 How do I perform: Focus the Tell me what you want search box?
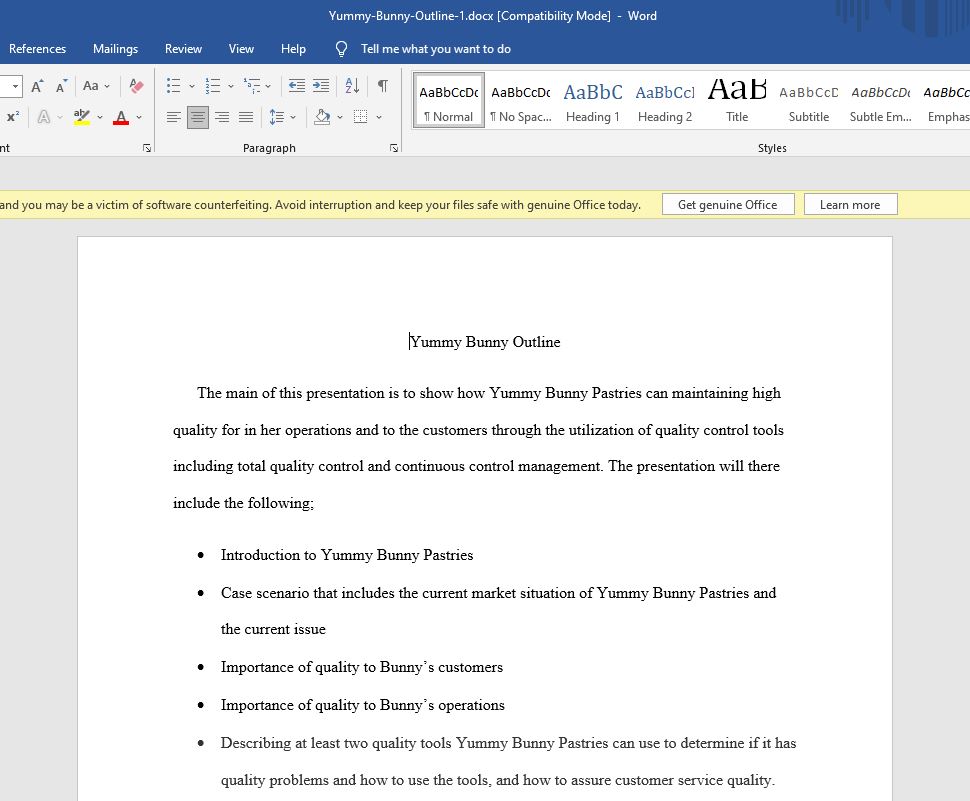point(436,49)
